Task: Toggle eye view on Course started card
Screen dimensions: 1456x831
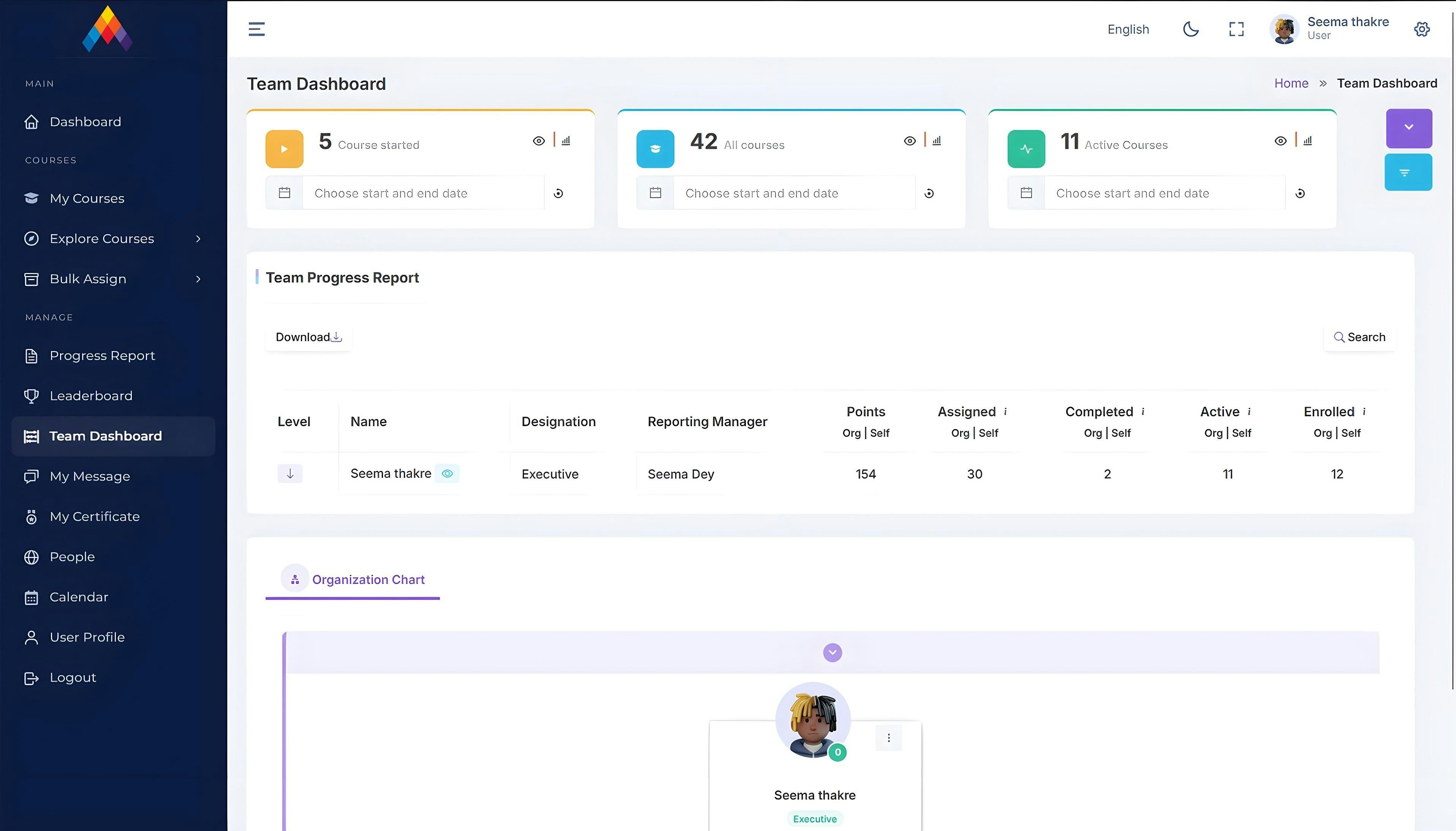Action: click(x=538, y=141)
